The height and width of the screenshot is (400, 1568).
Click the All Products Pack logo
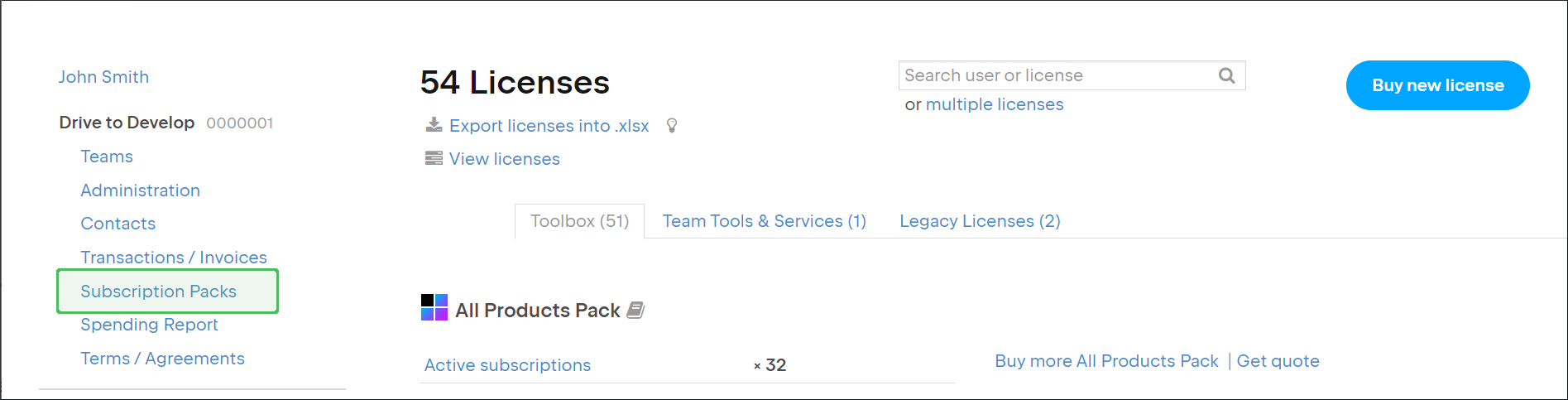pos(434,307)
